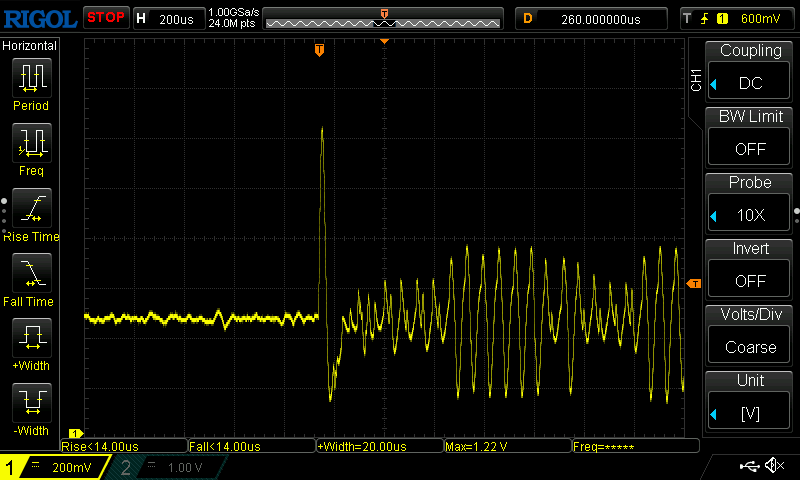The width and height of the screenshot is (800, 480).
Task: Click the orange T marker in memory bar
Action: coord(384,14)
